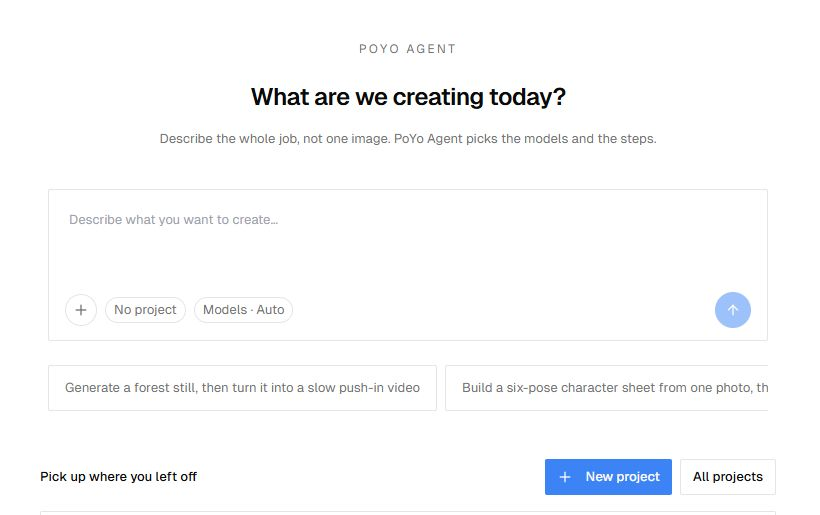Viewport: 820px width, 515px height.
Task: Open the Models · Auto selector
Action: (x=243, y=310)
